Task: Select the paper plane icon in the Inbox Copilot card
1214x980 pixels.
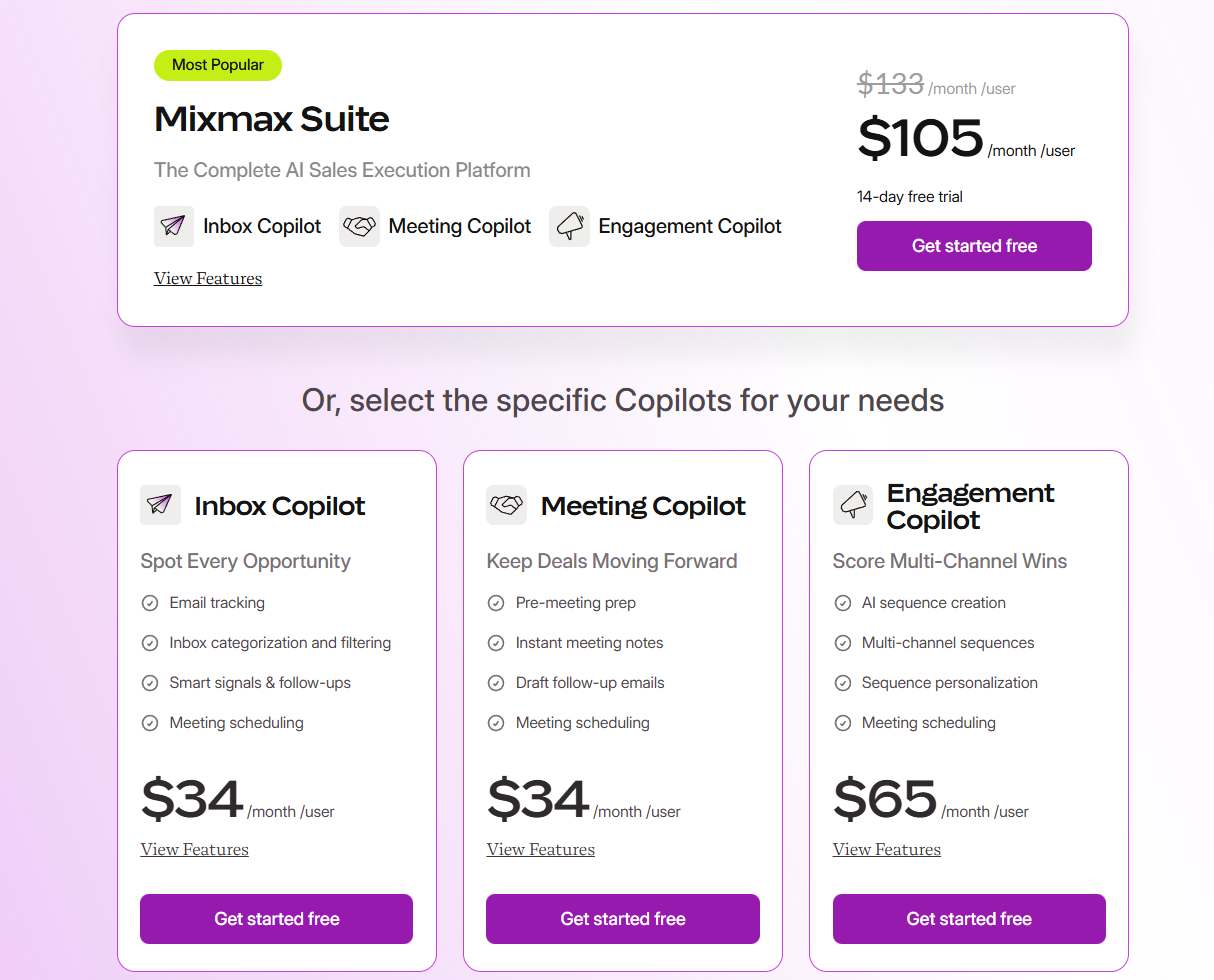Action: pyautogui.click(x=159, y=505)
